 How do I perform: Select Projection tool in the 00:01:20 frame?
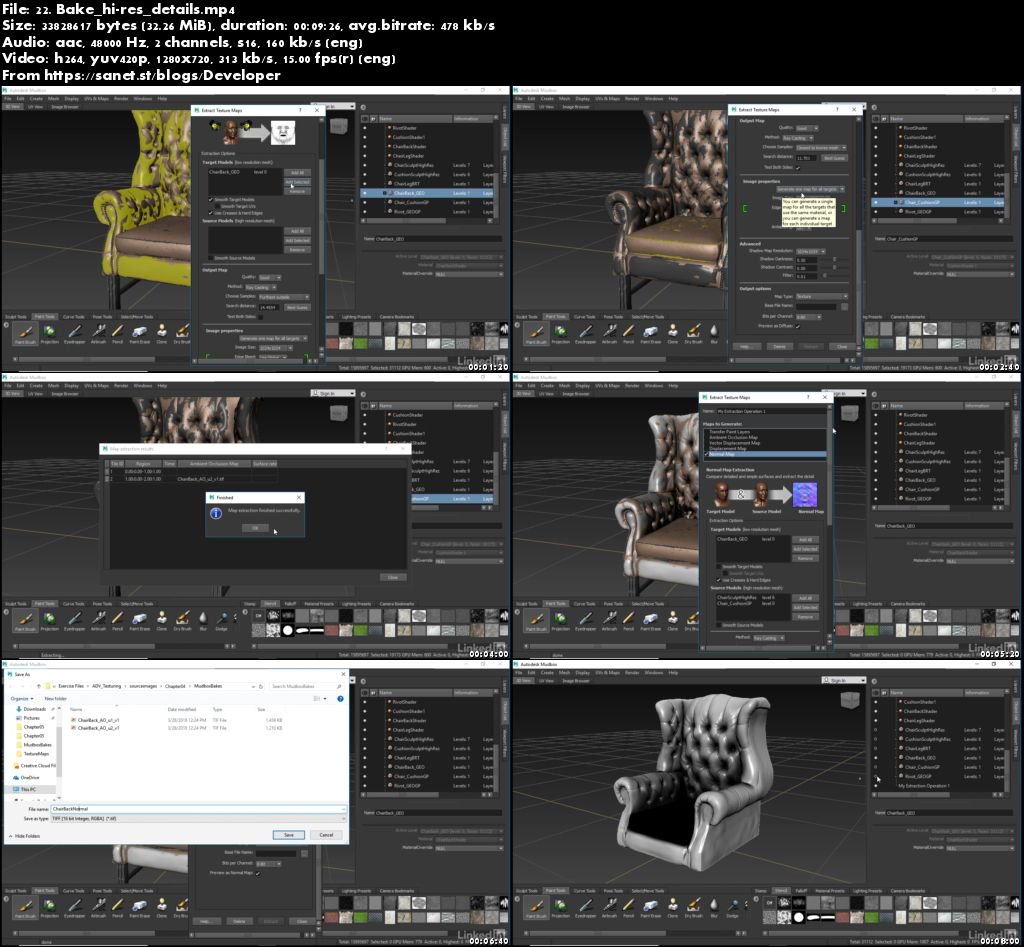pyautogui.click(x=50, y=333)
